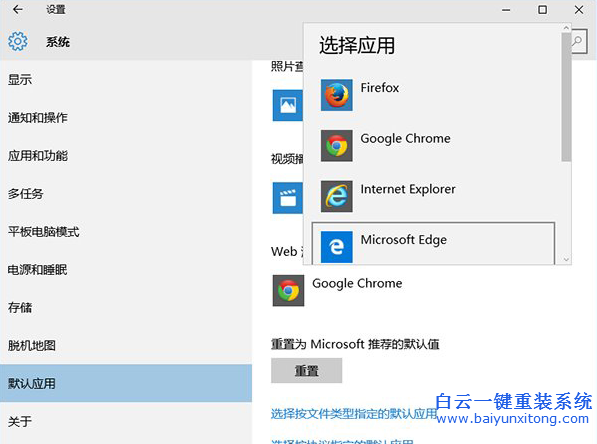The height and width of the screenshot is (444, 597).
Task: Click the app chooser scrollbar thumb
Action: coord(566,97)
